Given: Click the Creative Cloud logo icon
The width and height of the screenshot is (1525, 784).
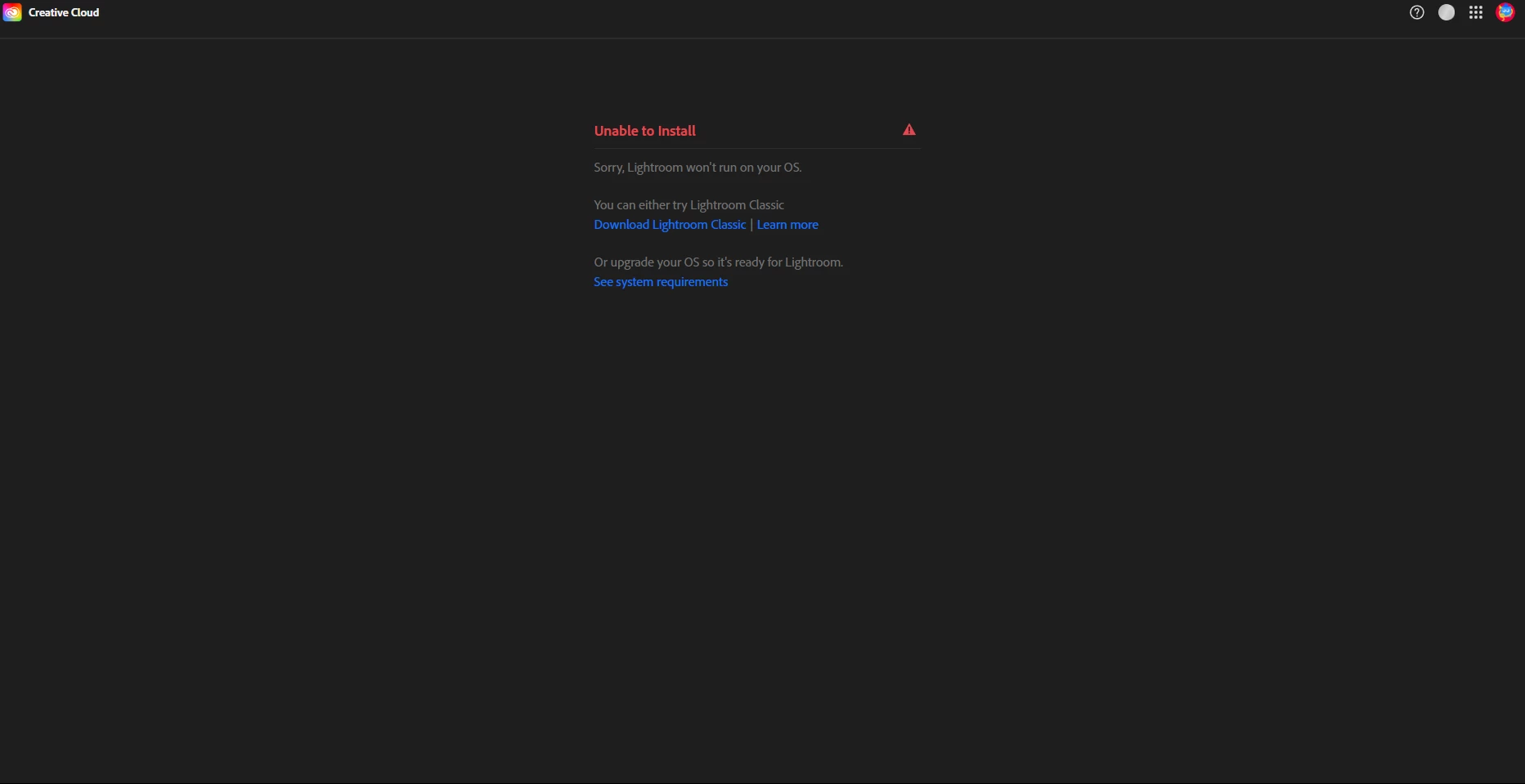Looking at the screenshot, I should click(12, 12).
